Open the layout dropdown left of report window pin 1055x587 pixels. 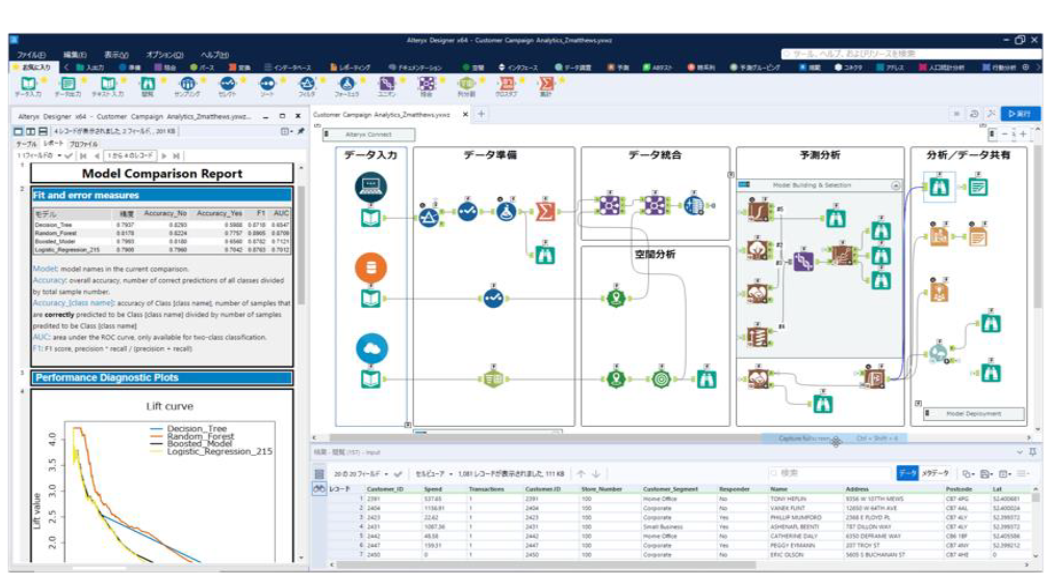point(287,131)
